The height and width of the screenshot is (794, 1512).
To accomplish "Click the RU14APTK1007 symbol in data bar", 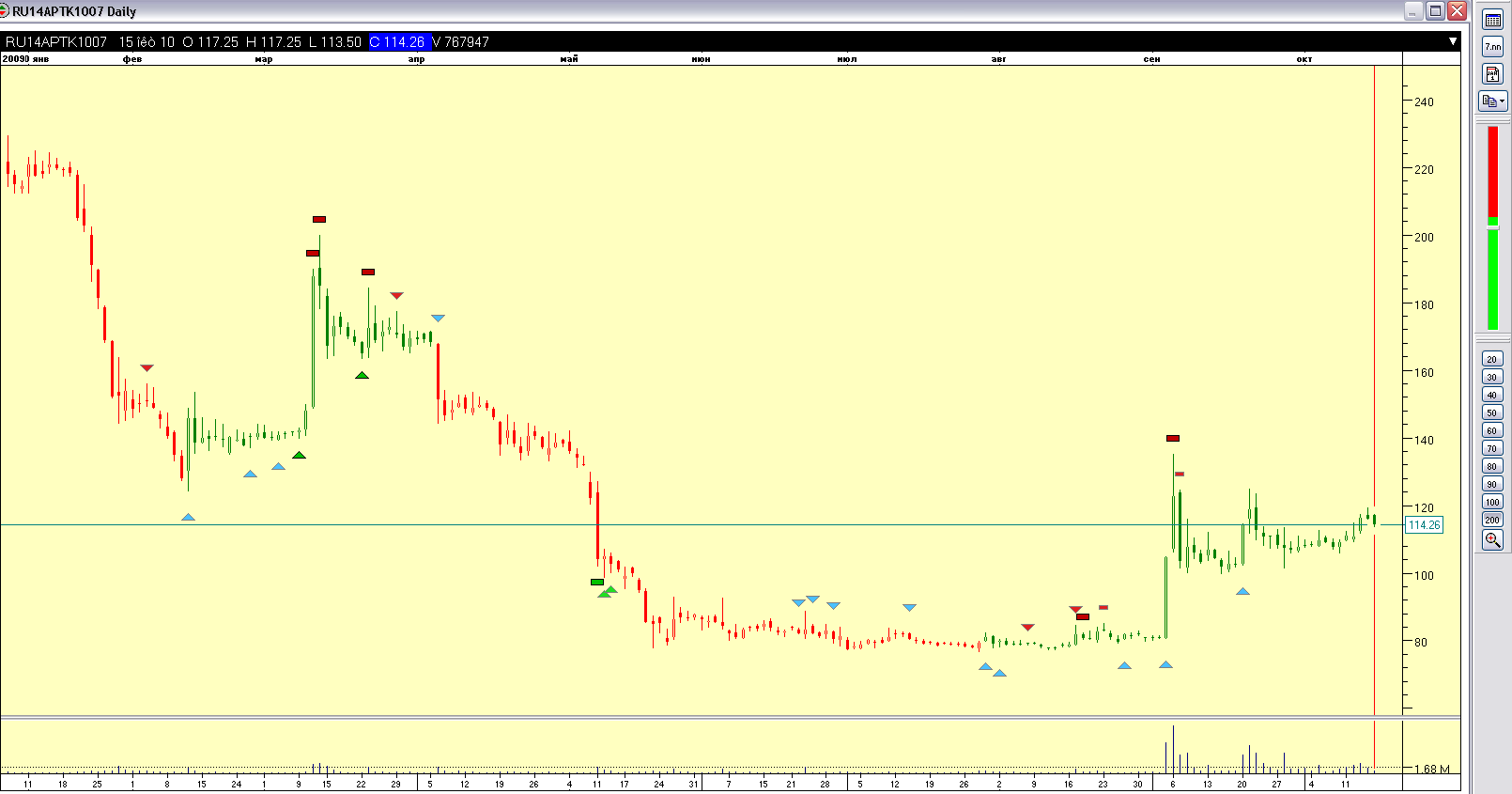I will [56, 41].
